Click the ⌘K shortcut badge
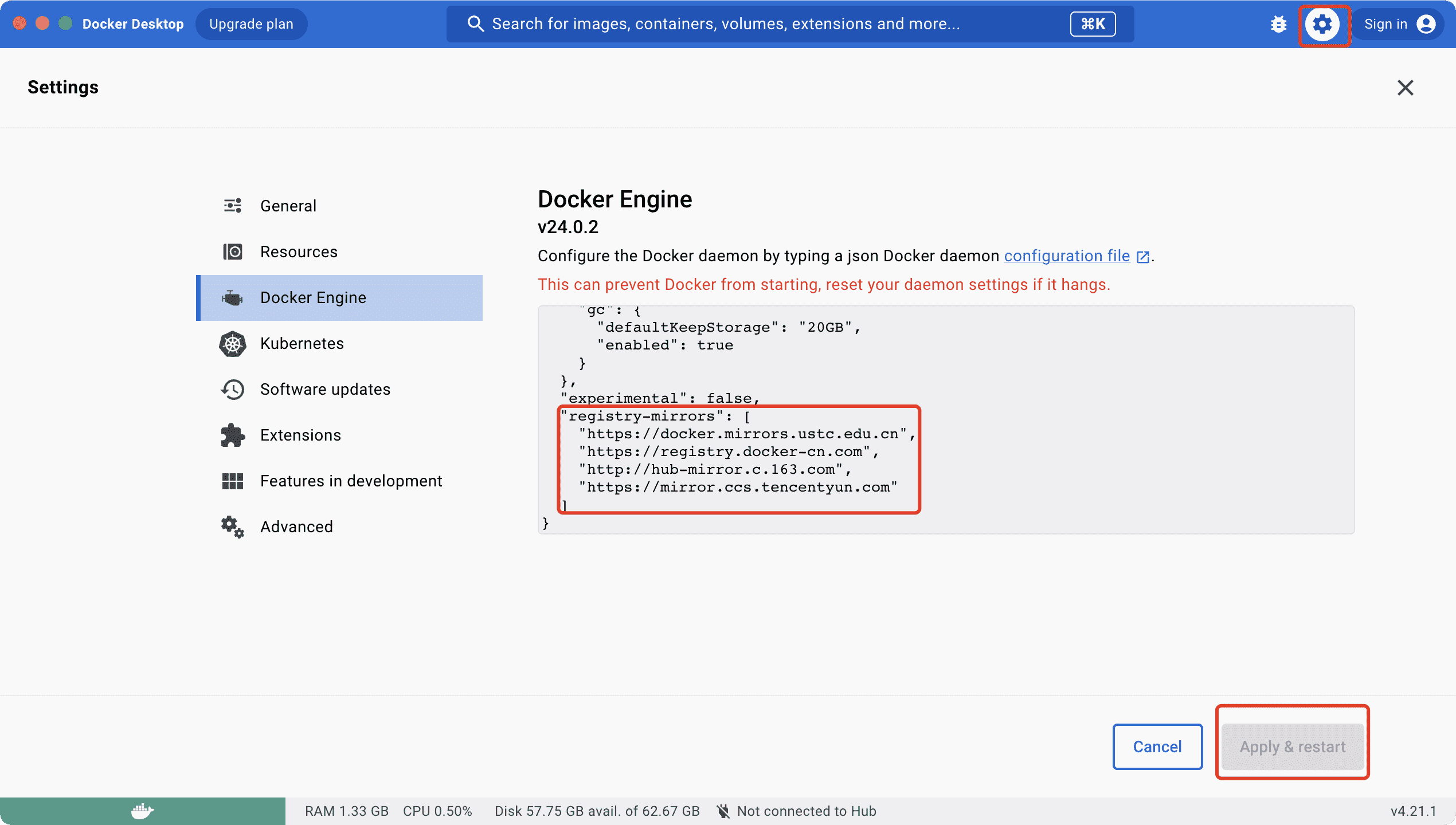Image resolution: width=1456 pixels, height=825 pixels. (1093, 24)
